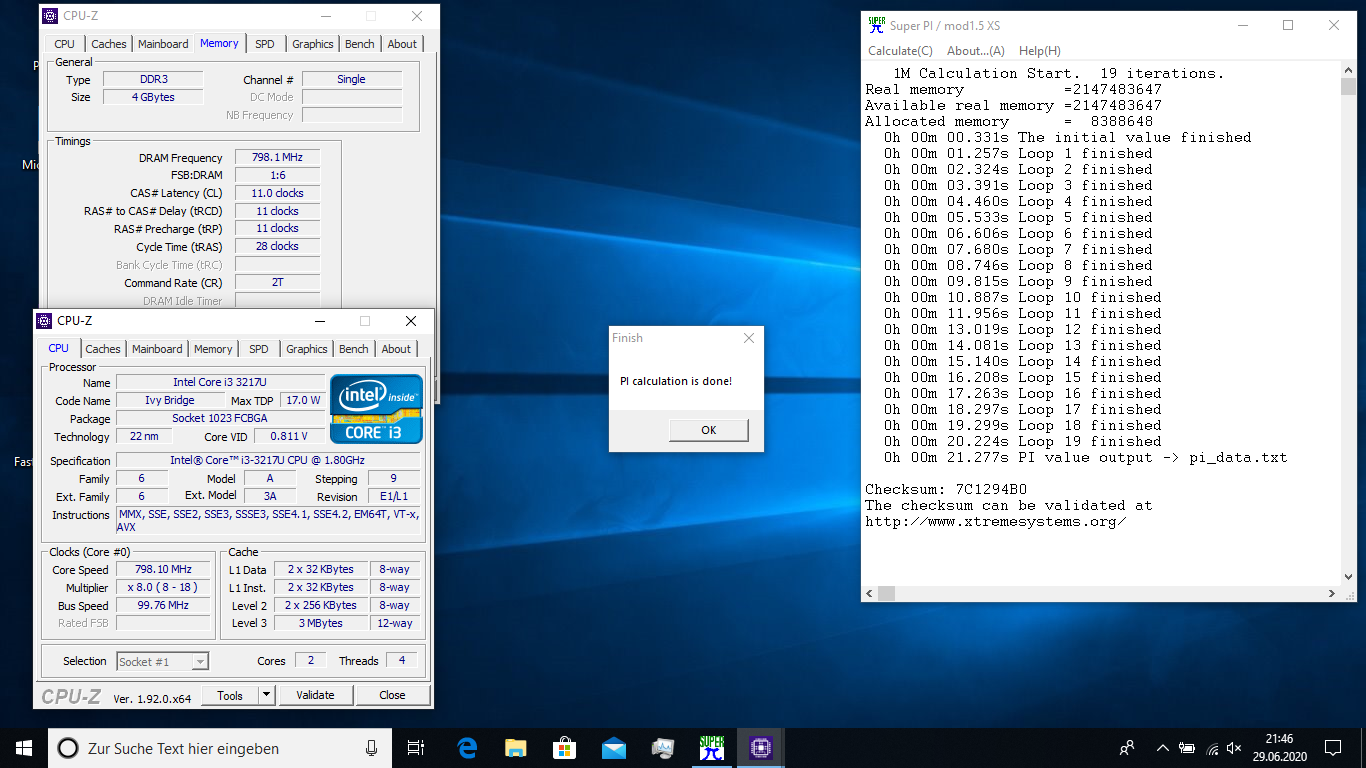Click the muted volume icon in the tray
The image size is (1366, 768).
pos(1234,748)
